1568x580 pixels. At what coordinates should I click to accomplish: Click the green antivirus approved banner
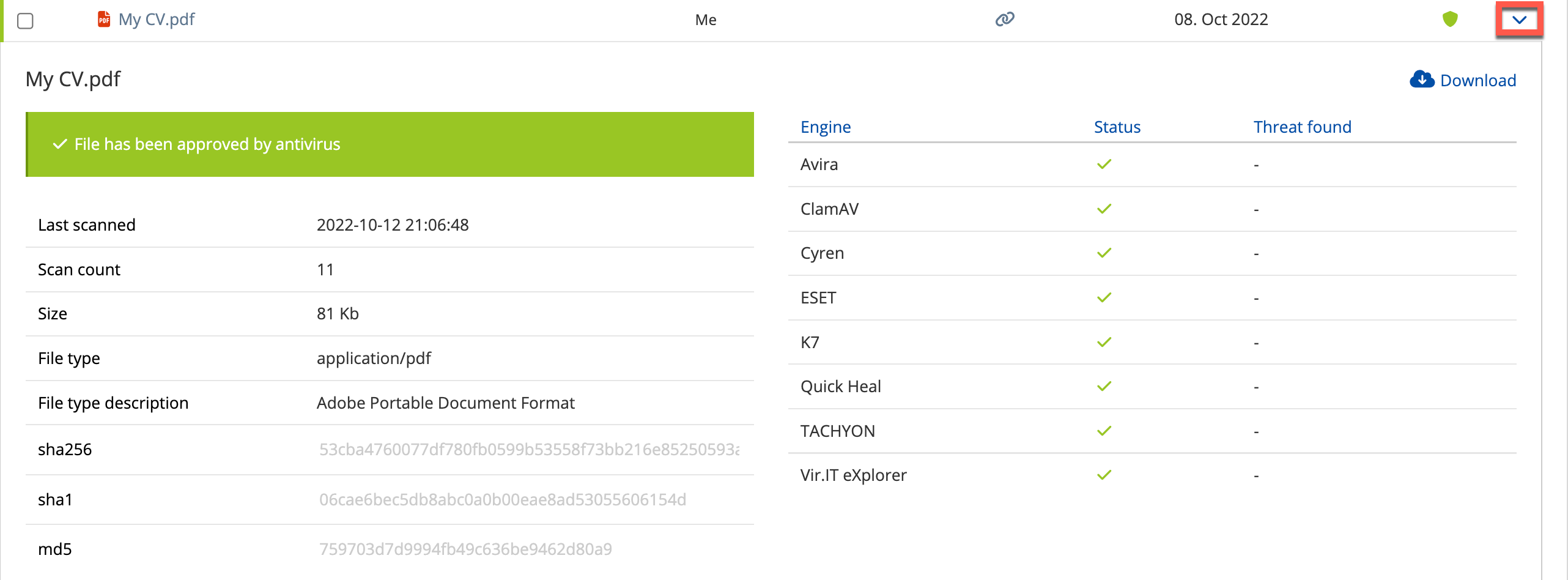tap(390, 144)
